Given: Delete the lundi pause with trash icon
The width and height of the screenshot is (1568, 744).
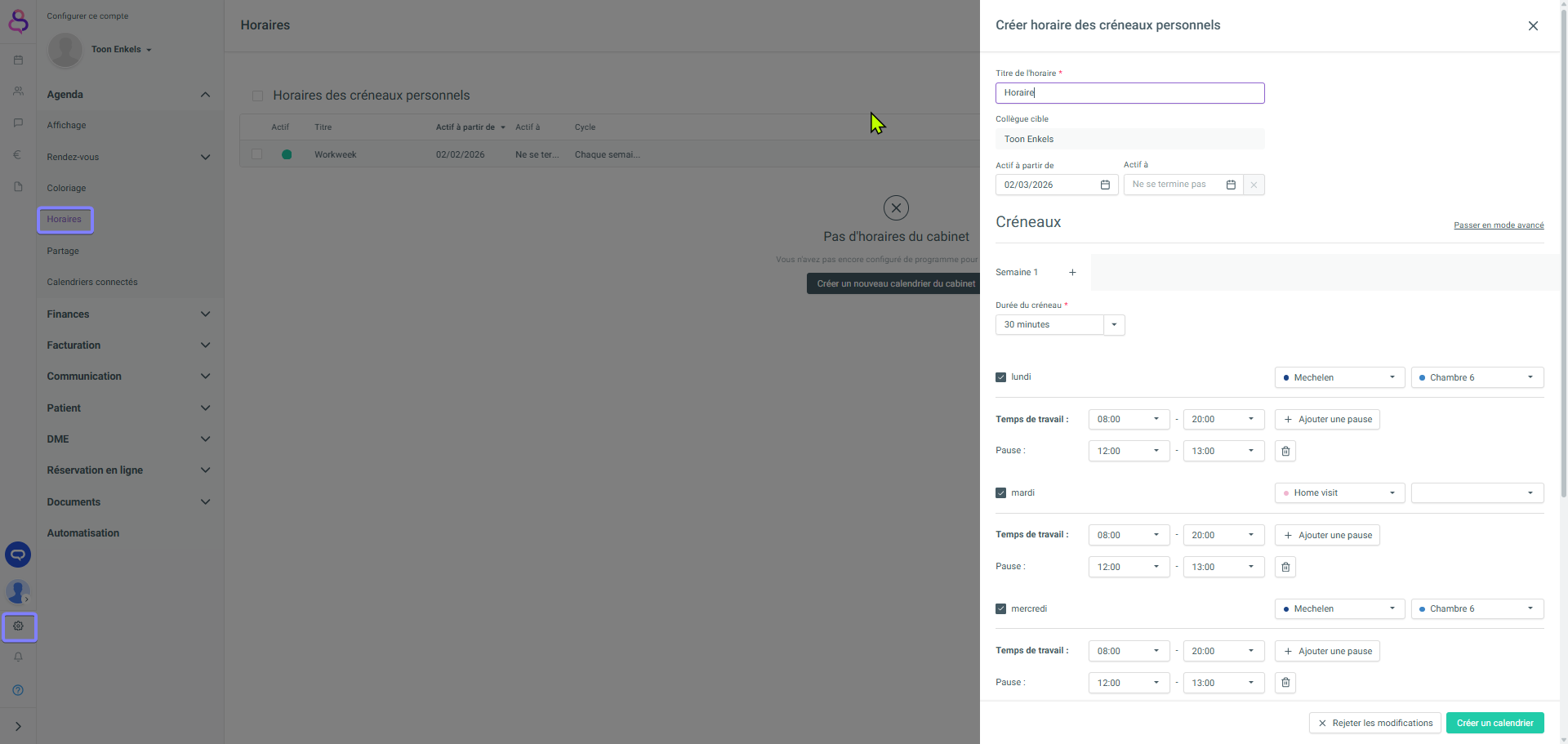Looking at the screenshot, I should click(x=1285, y=451).
